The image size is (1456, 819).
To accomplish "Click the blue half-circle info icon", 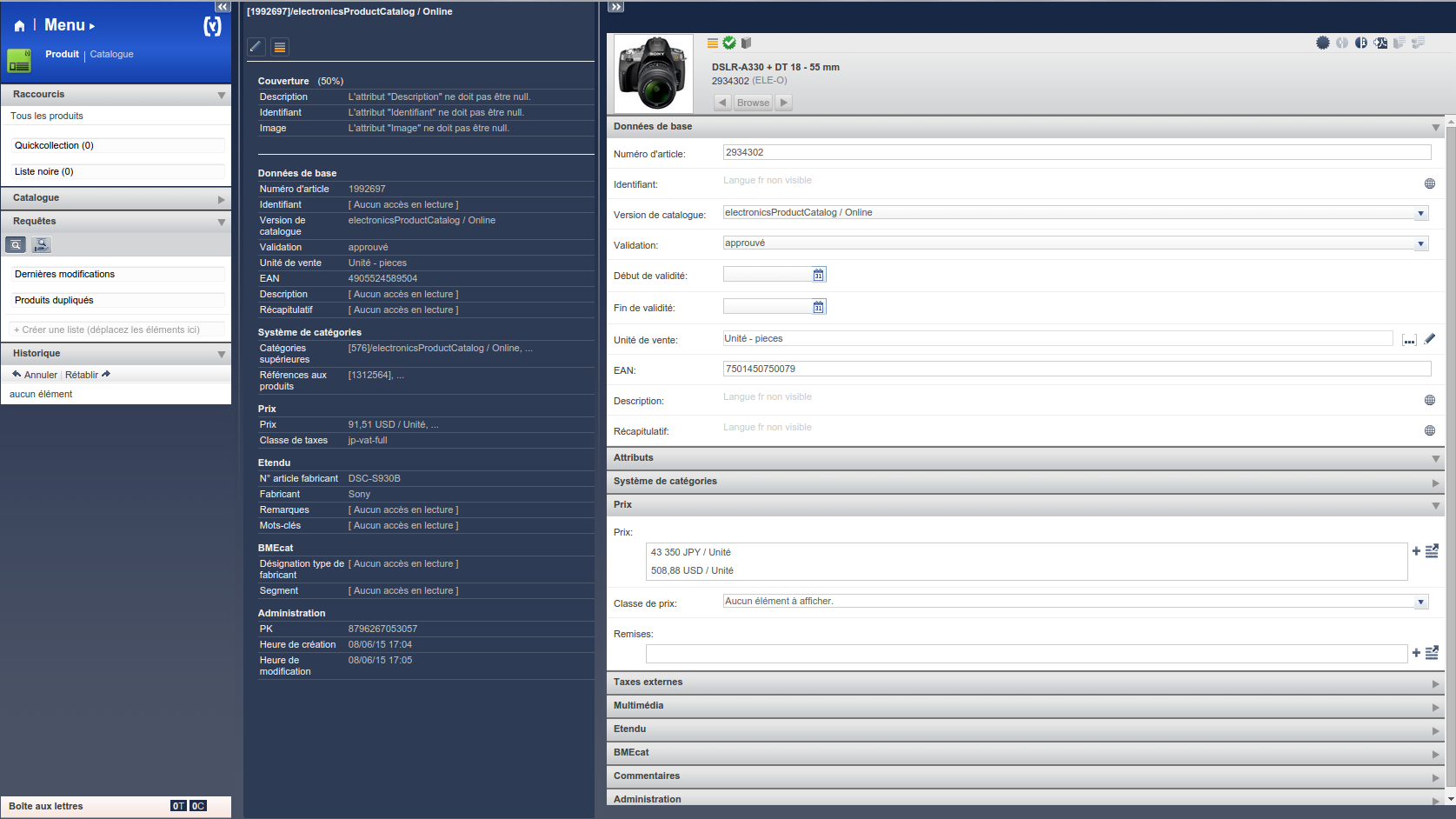I will tap(1361, 43).
